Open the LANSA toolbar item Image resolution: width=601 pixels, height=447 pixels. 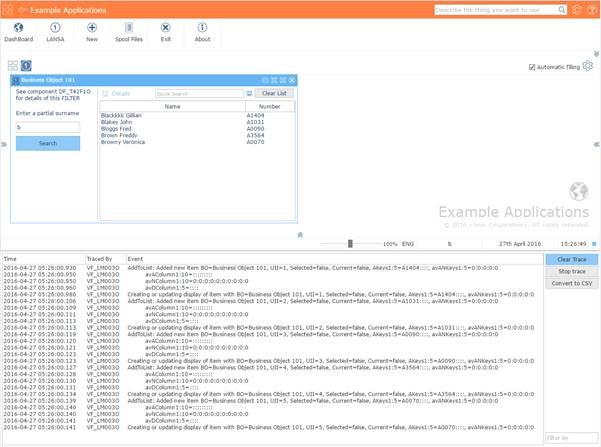(x=55, y=32)
